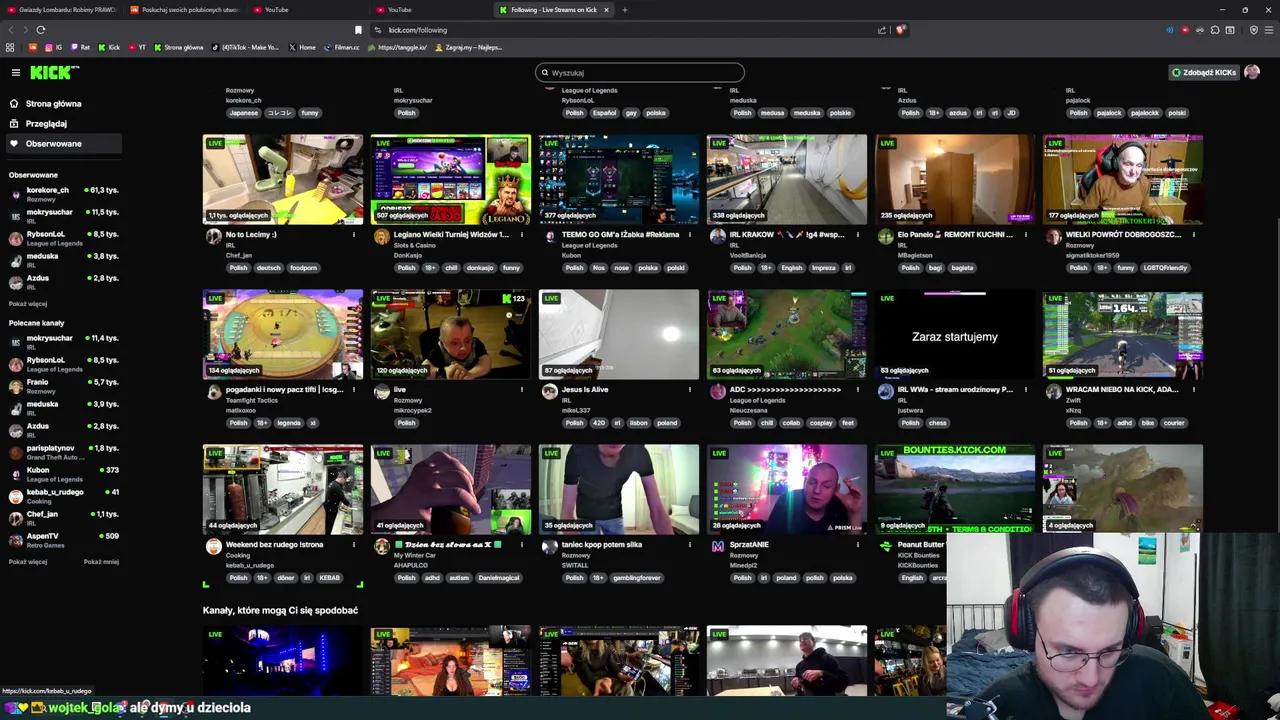Open stream title pogadanki i nowy pacz tfti

tap(284, 390)
